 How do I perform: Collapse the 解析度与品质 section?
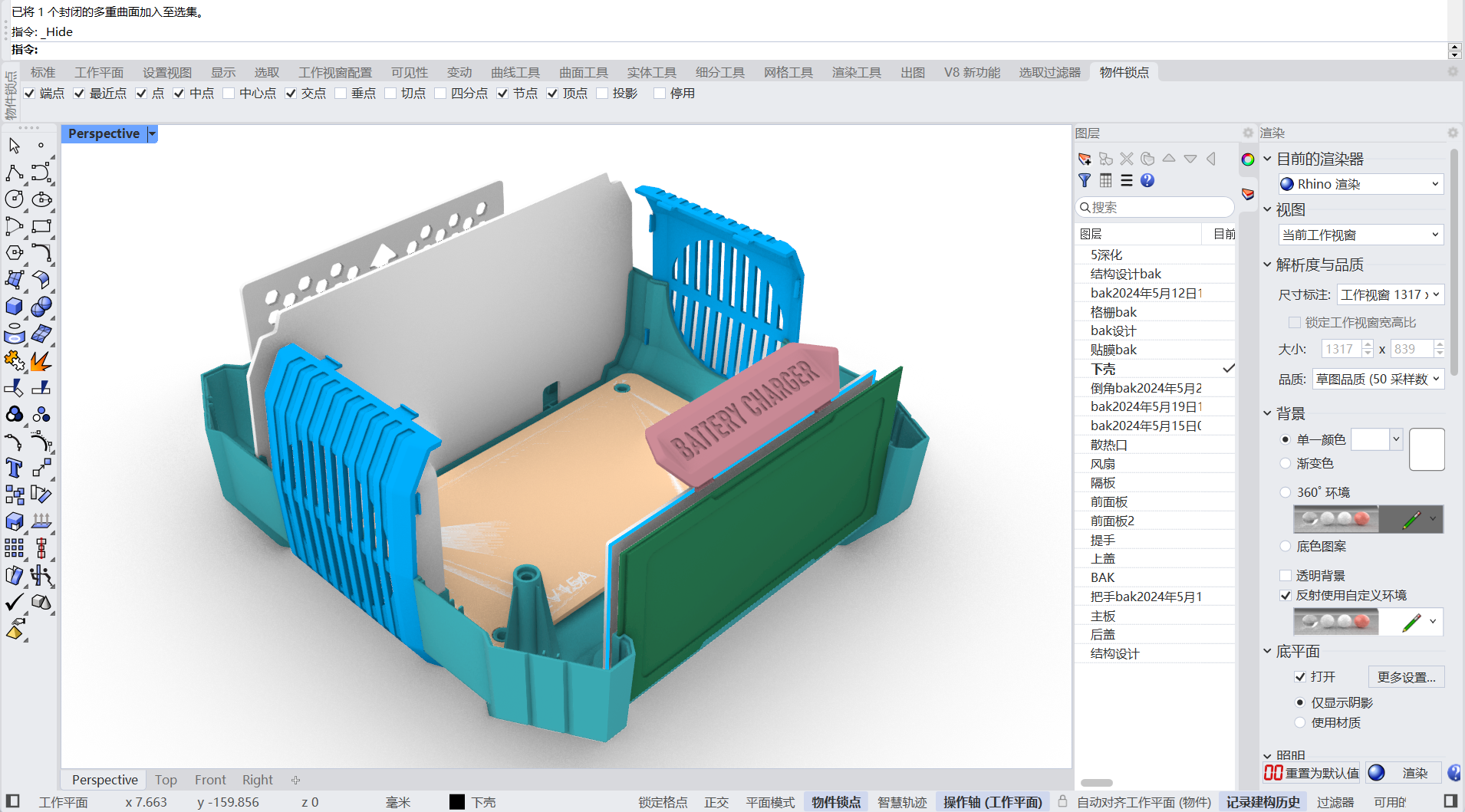coord(1267,265)
